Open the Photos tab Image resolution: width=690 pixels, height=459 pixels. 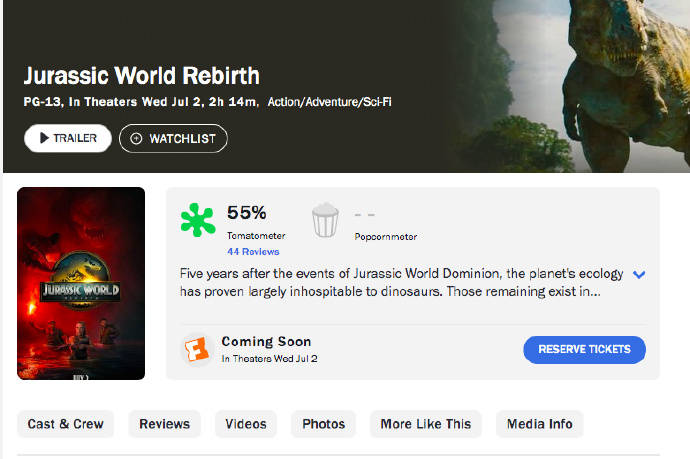(324, 424)
